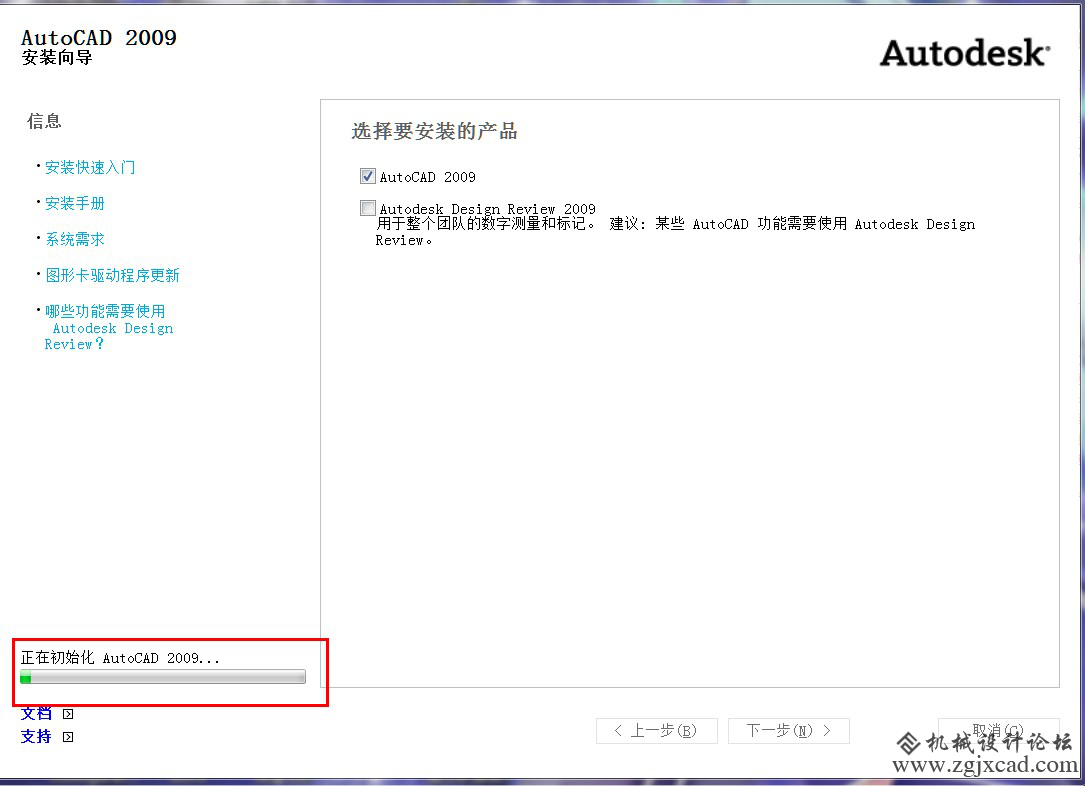This screenshot has height=786, width=1085.
Task: Click the AutoCAD 2009 安装向导 title
Action: (99, 46)
